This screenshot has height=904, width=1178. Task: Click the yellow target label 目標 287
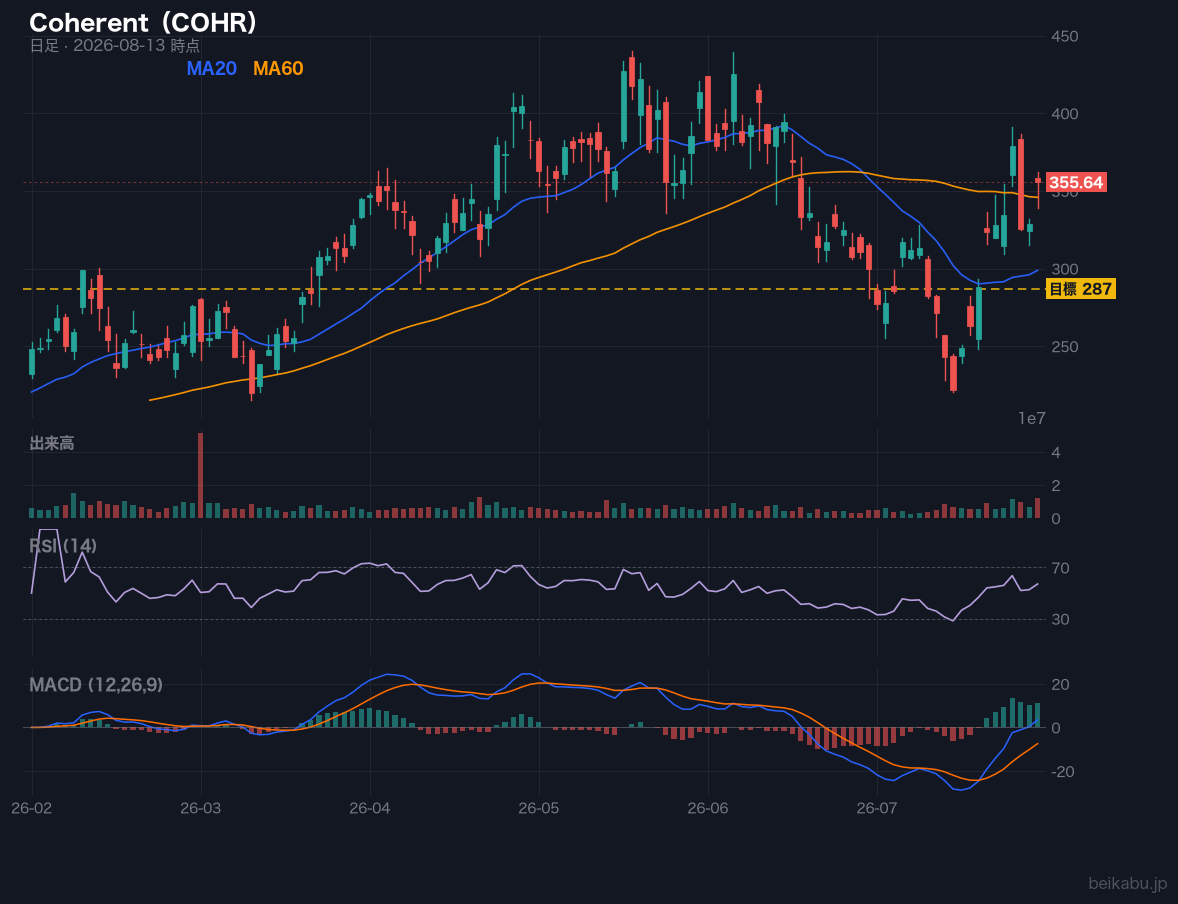pos(1080,289)
